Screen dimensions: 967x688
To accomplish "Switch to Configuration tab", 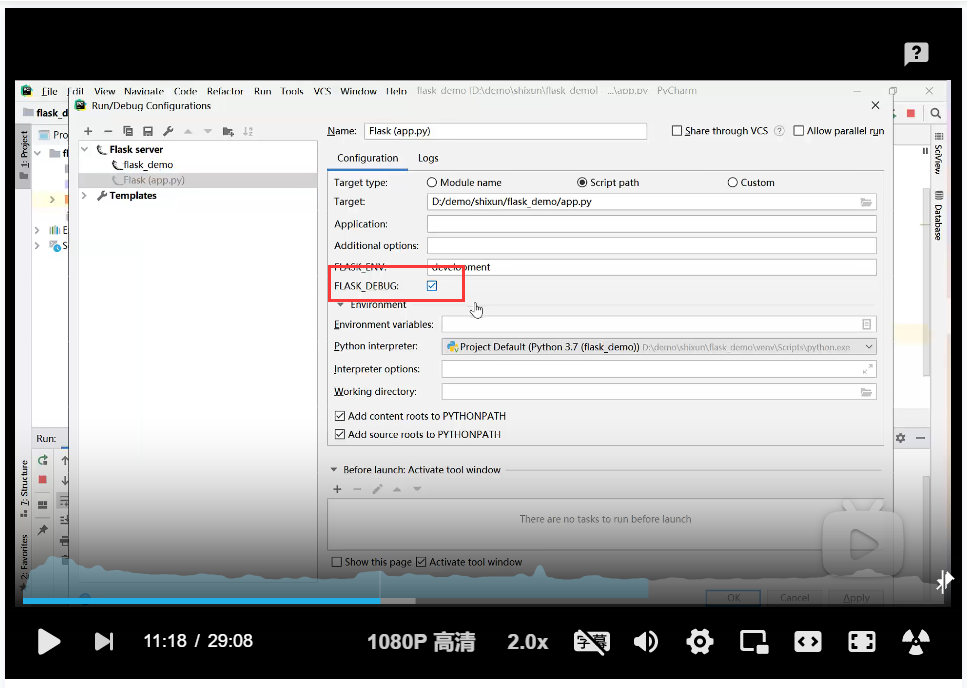I will coord(368,158).
